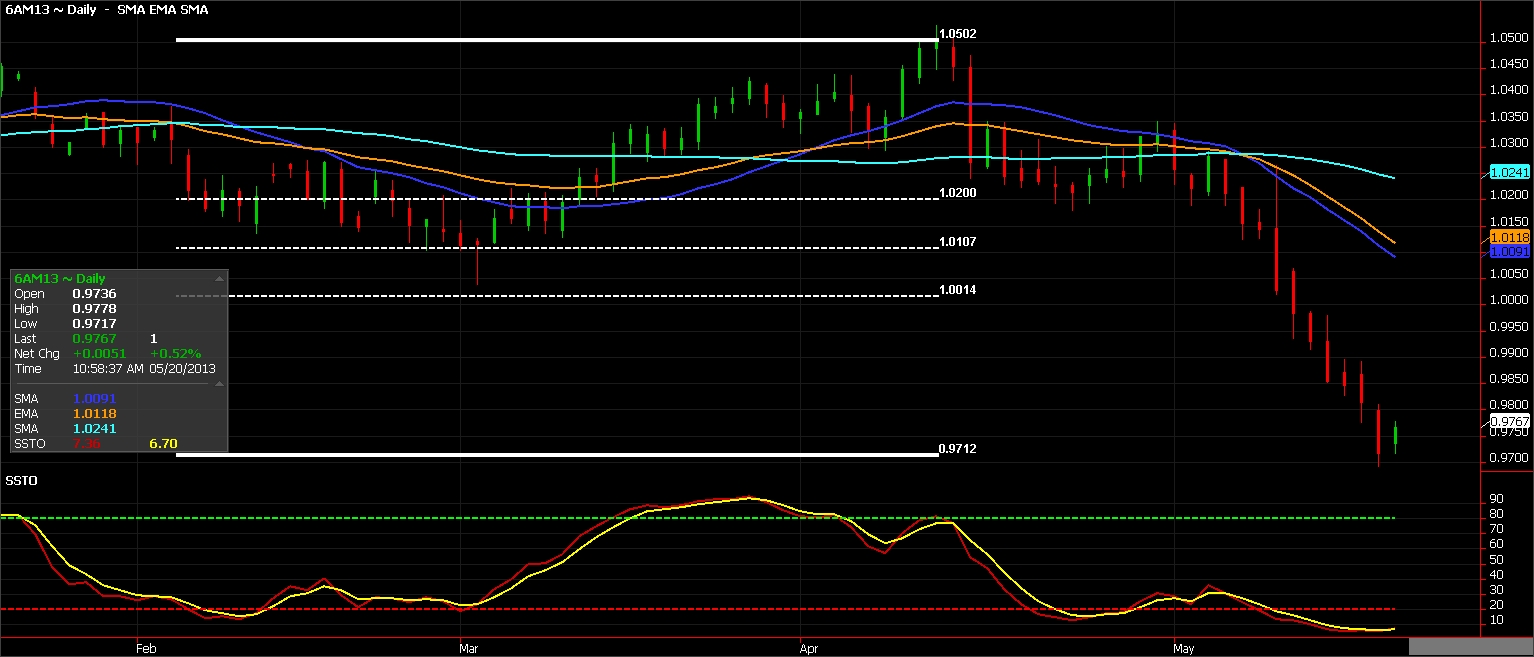The image size is (1534, 657).
Task: Click the Low value 0.9717
Action: [93, 324]
